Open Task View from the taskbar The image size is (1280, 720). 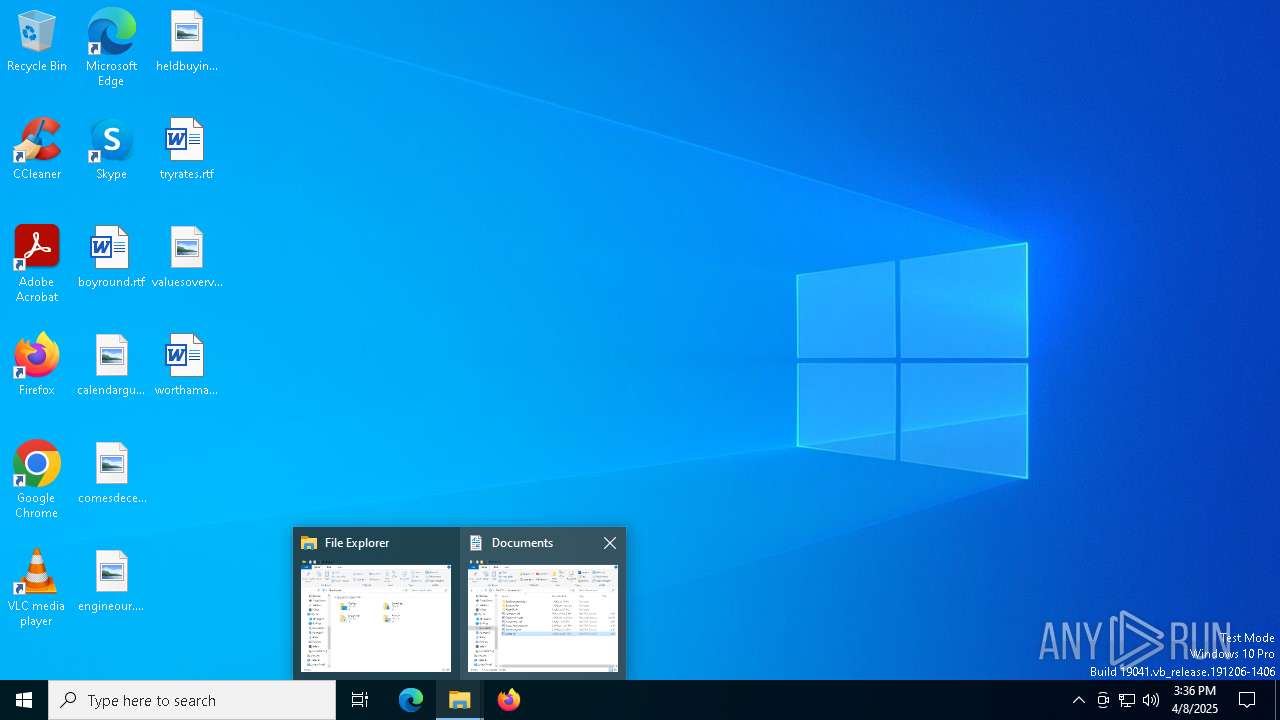point(360,700)
